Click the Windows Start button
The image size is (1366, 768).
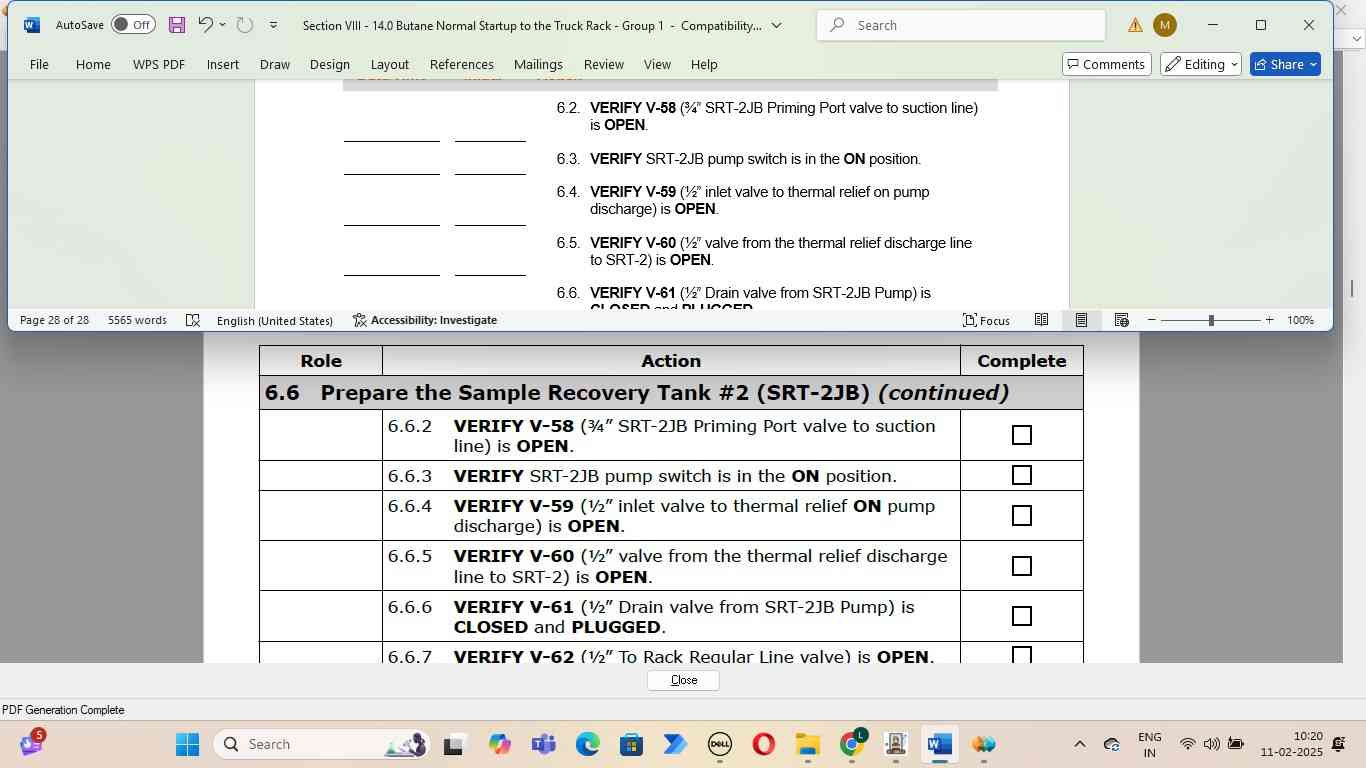[187, 744]
